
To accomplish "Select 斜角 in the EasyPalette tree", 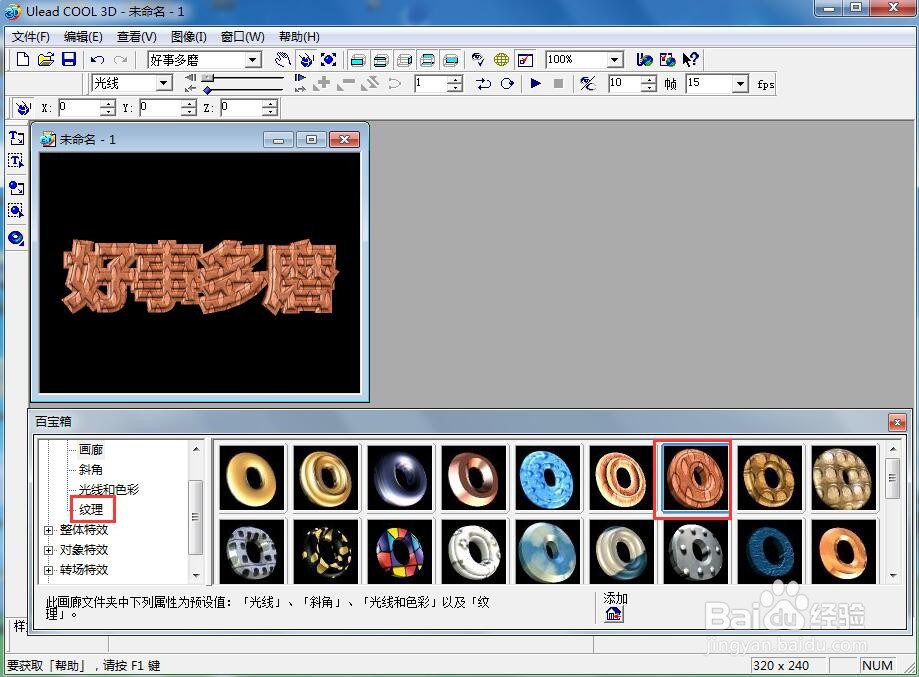I will point(91,470).
